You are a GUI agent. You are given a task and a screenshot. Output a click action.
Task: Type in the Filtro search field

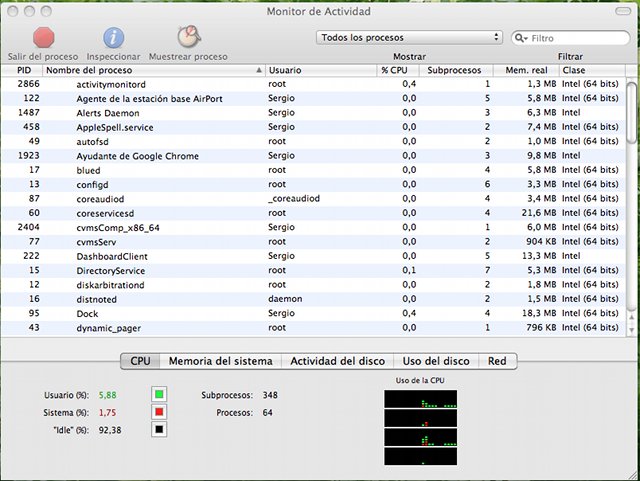[x=577, y=38]
